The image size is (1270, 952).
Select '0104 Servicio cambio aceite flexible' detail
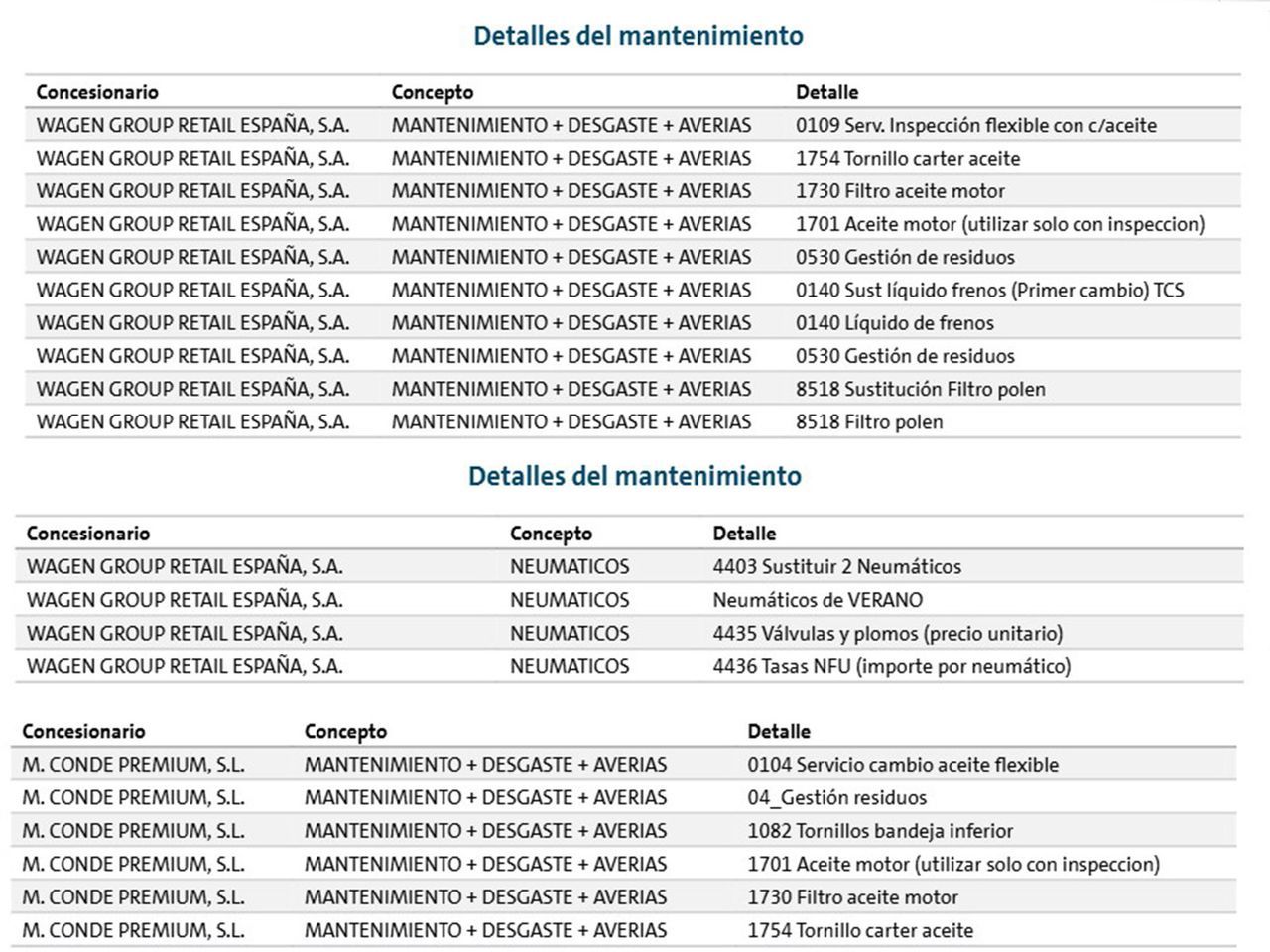903,765
